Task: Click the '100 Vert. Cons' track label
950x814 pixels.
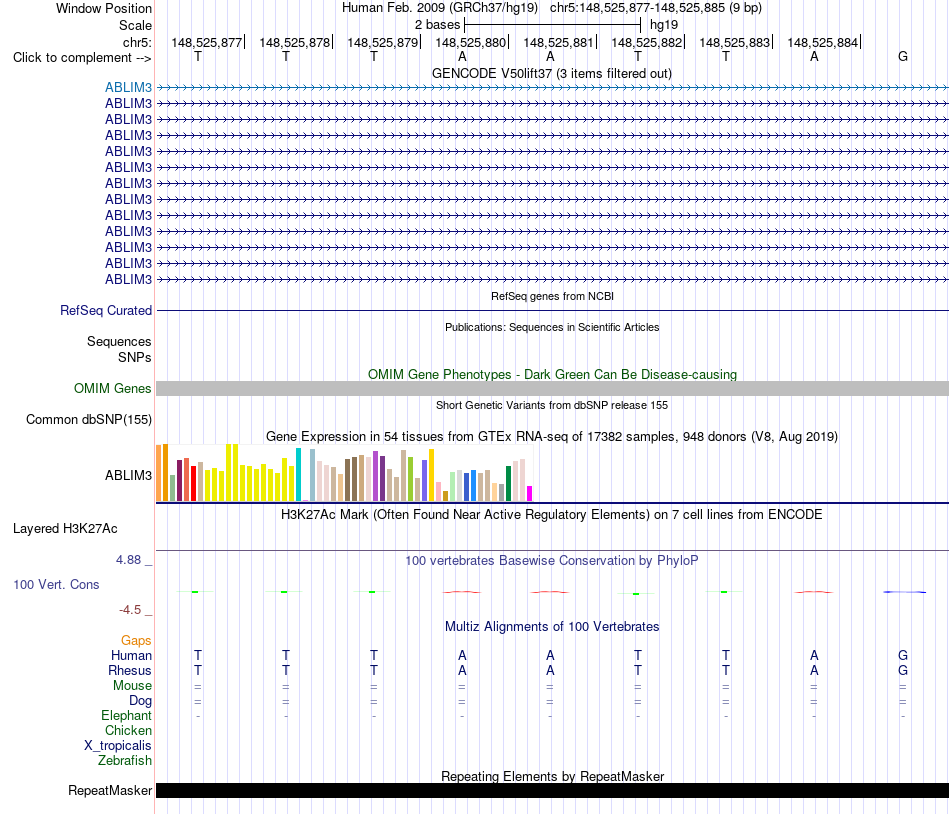Action: [x=56, y=584]
